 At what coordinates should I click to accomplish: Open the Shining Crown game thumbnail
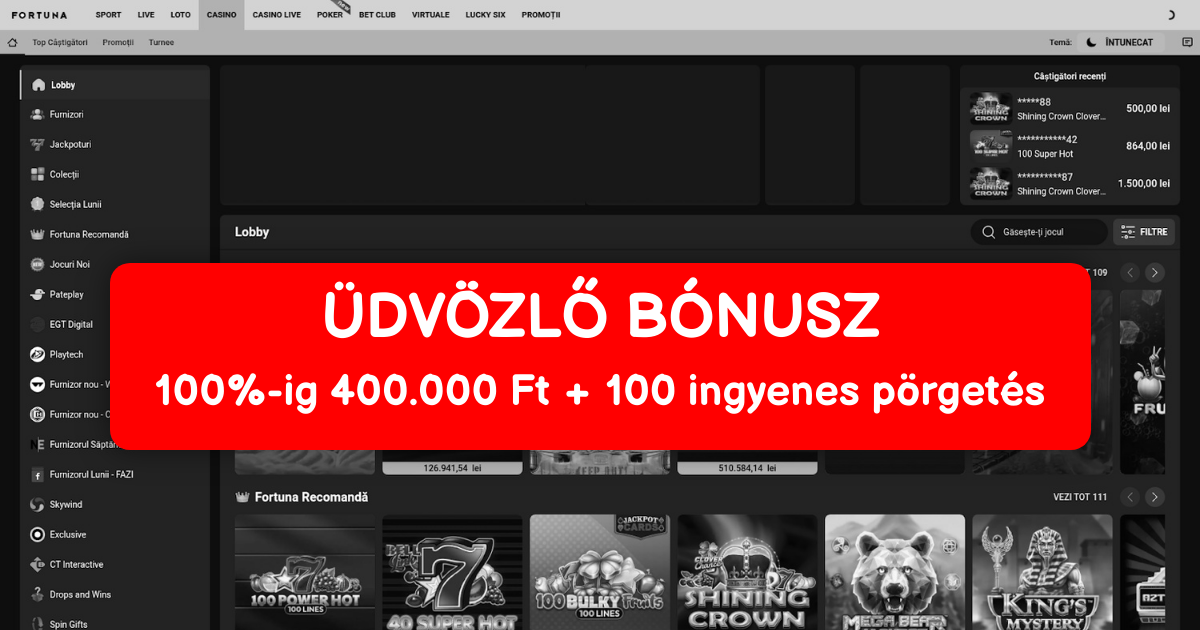(747, 572)
